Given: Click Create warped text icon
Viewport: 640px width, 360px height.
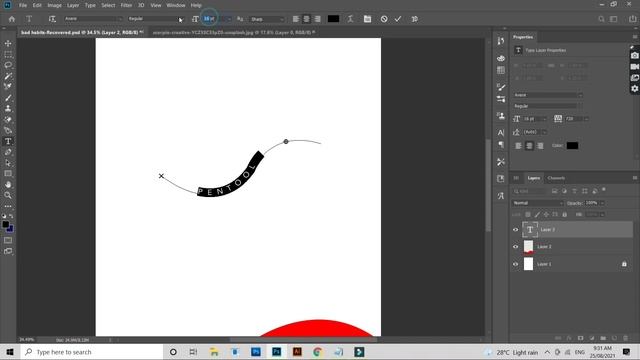Looking at the screenshot, I should (350, 19).
